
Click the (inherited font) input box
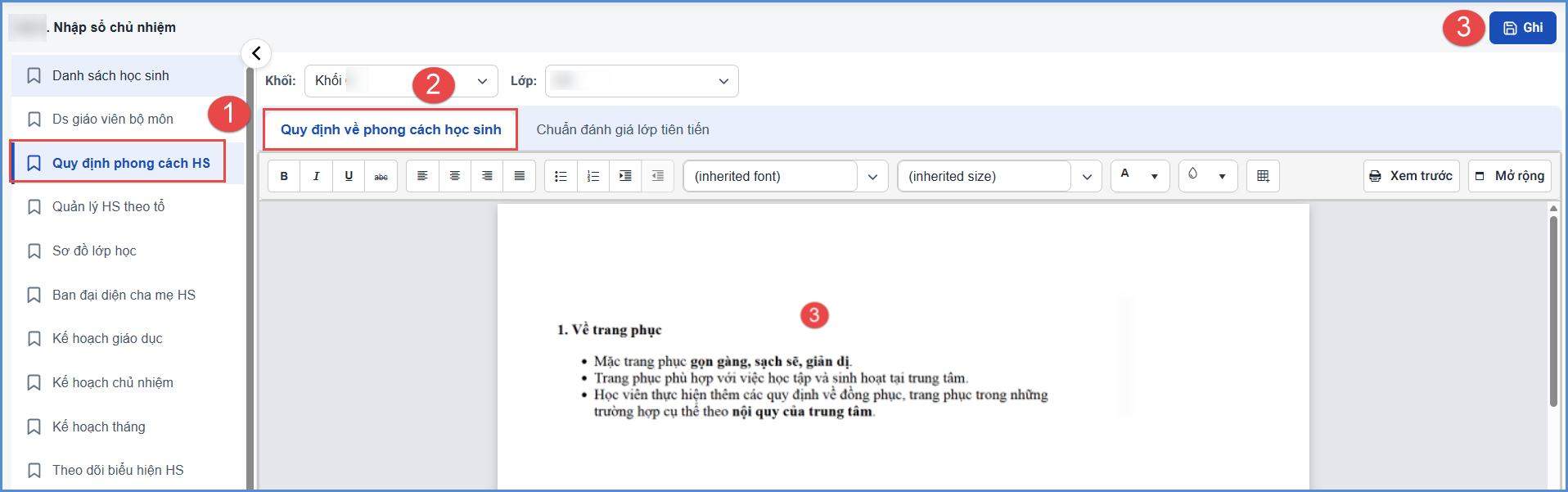[770, 177]
